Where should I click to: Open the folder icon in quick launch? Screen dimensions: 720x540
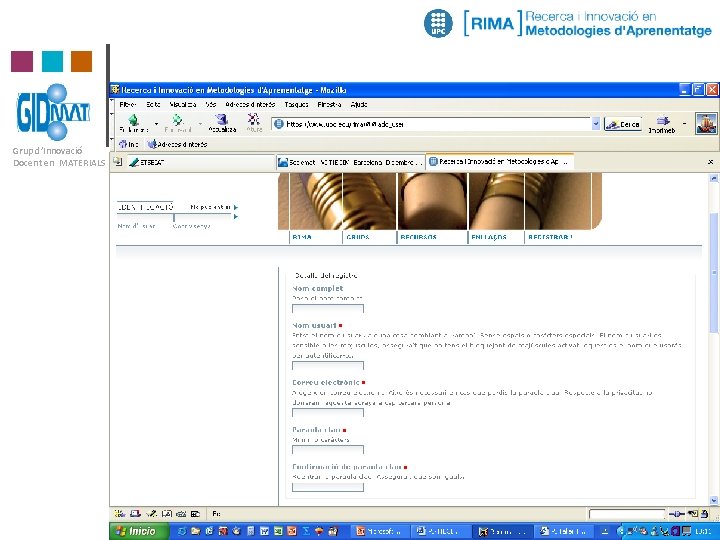click(196, 531)
